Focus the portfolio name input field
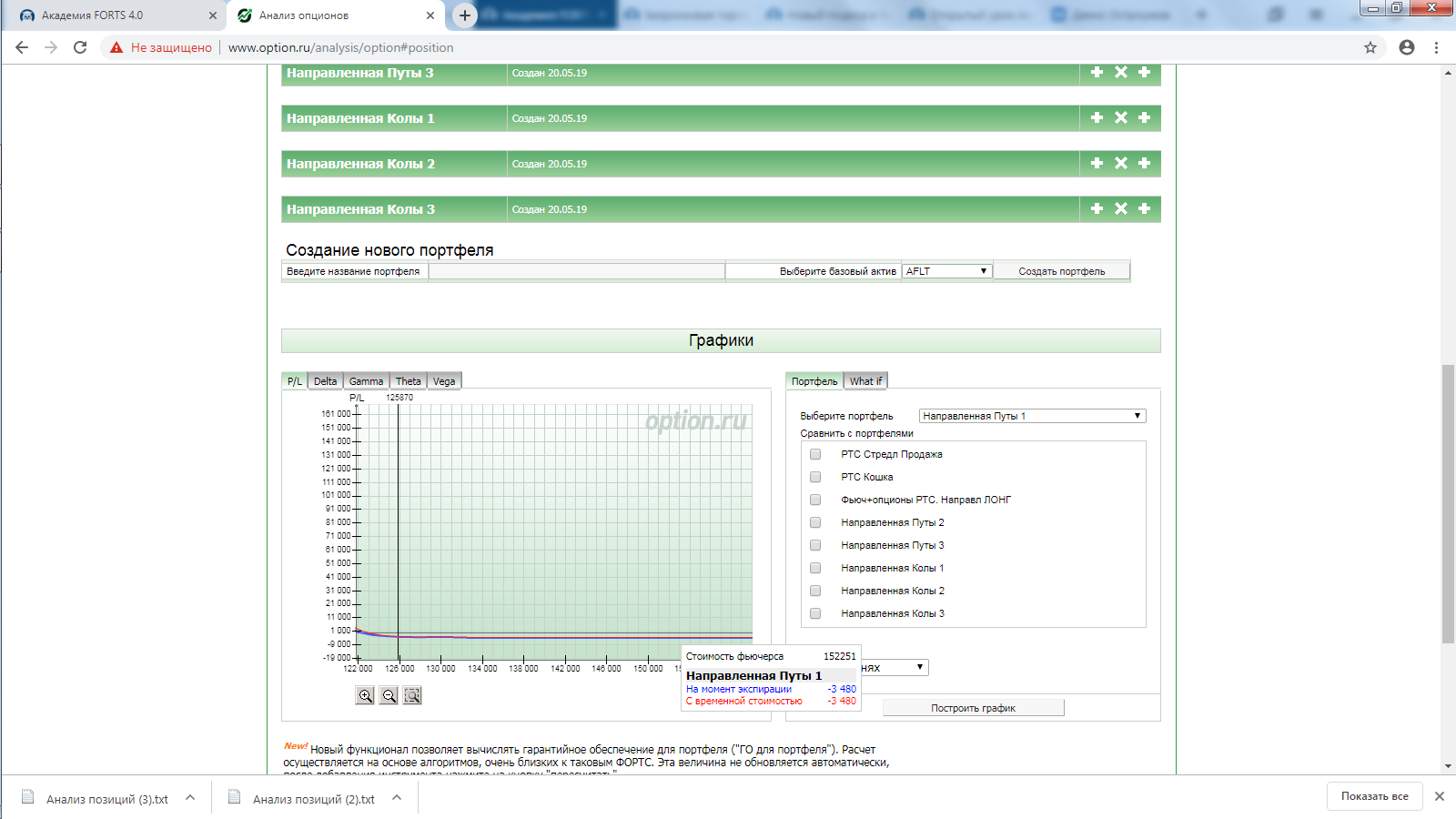 [x=576, y=271]
